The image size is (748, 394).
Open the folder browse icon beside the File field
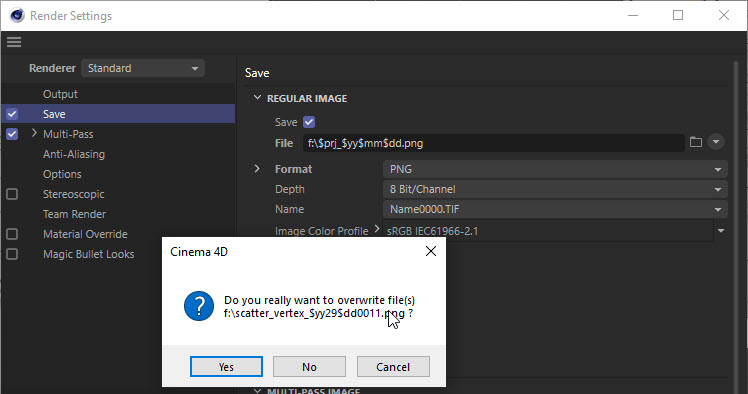[696, 142]
